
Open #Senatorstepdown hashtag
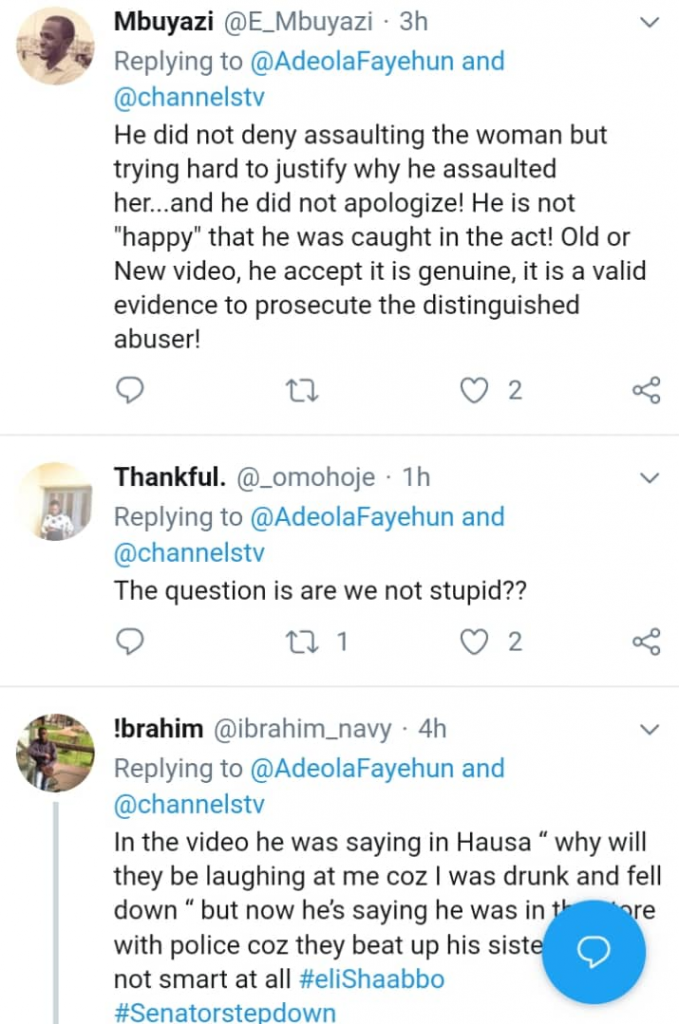[x=225, y=1010]
